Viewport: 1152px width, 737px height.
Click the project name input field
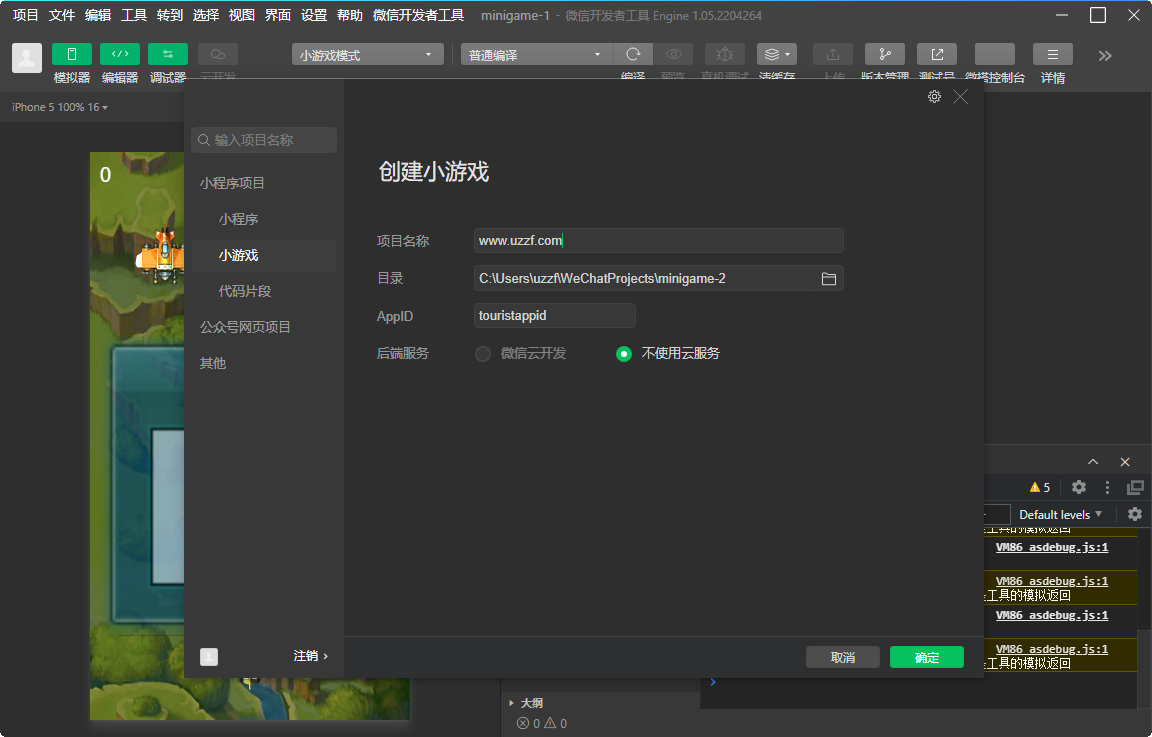(x=658, y=240)
